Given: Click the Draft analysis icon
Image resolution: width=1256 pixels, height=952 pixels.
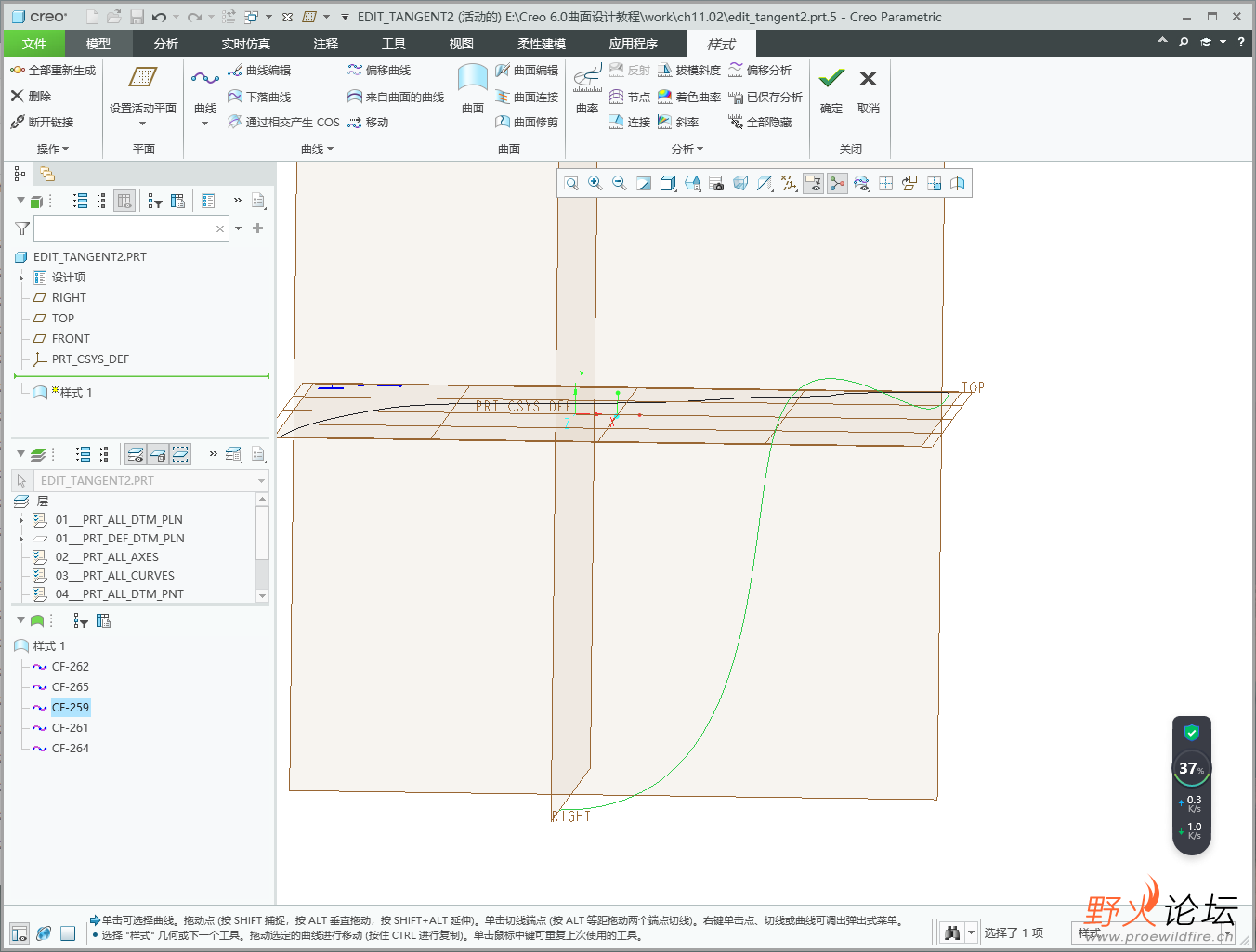Looking at the screenshot, I should pyautogui.click(x=664, y=71).
